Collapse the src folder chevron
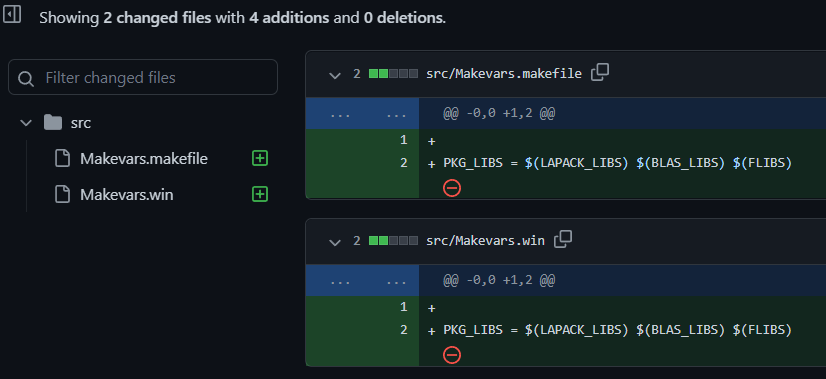 (x=25, y=123)
